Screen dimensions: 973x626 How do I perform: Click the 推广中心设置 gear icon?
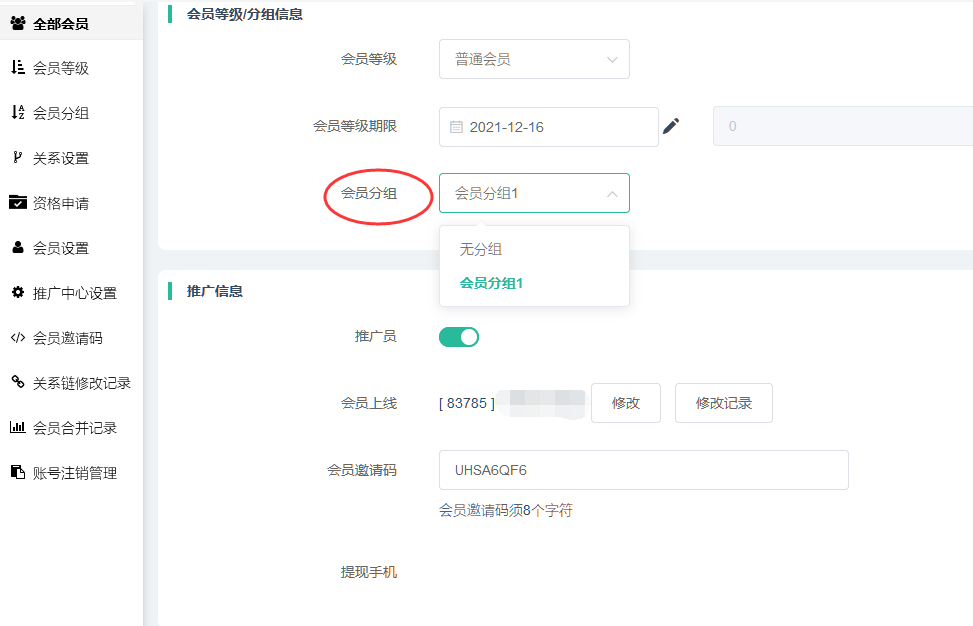pyautogui.click(x=18, y=292)
